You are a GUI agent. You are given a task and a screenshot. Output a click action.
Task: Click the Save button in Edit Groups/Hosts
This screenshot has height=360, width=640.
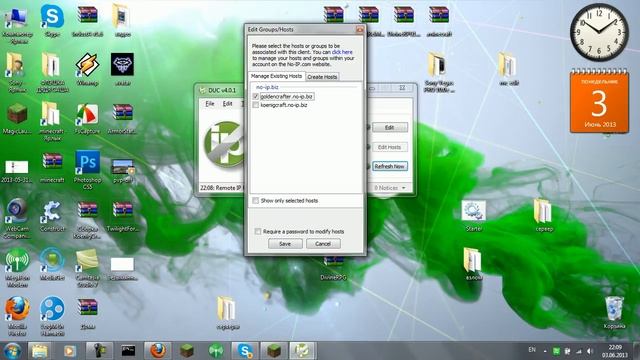pyautogui.click(x=285, y=244)
